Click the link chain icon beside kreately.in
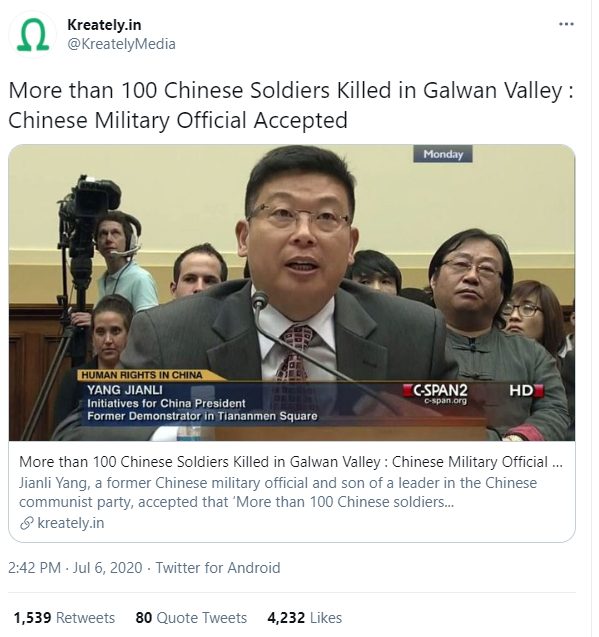The height and width of the screenshot is (637, 599). click(26, 523)
